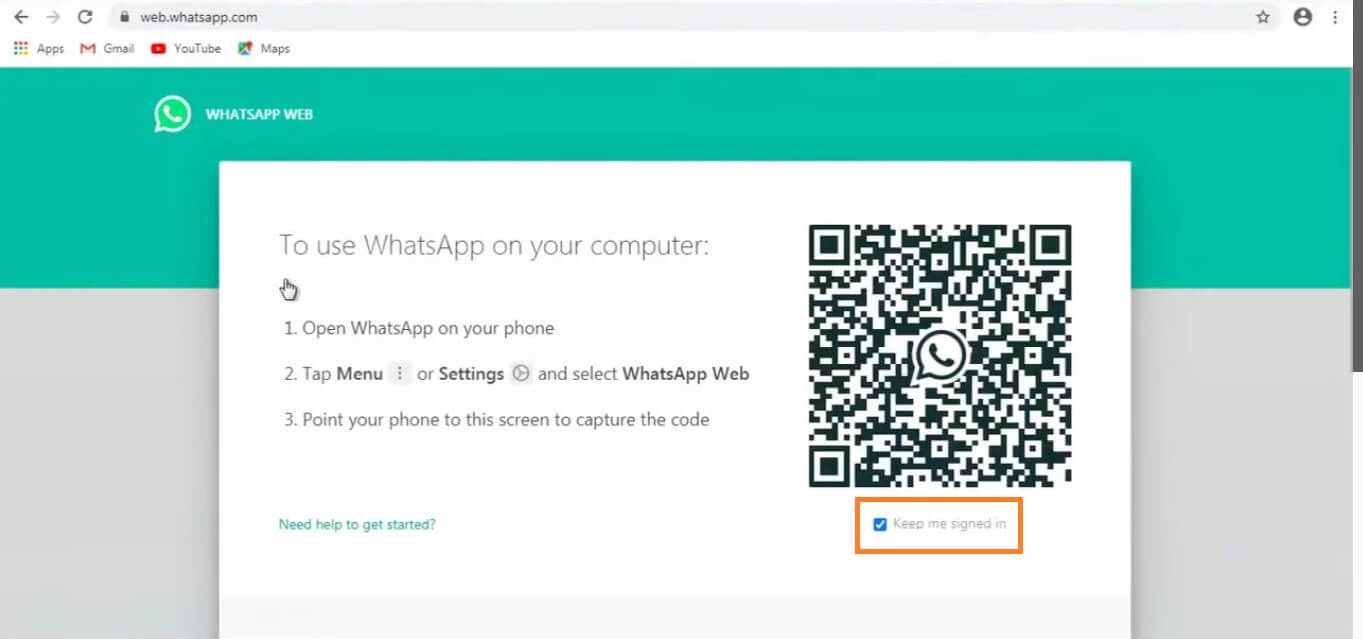Bookmark this page with the star icon
This screenshot has height=639, width=1363.
coord(1263,17)
